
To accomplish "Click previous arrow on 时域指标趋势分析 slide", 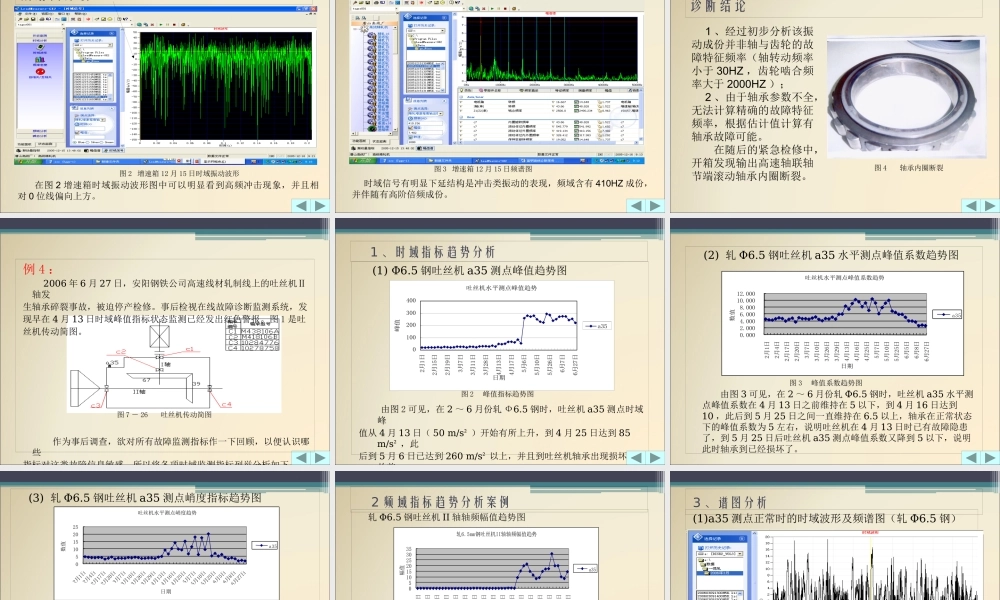I will click(x=636, y=457).
